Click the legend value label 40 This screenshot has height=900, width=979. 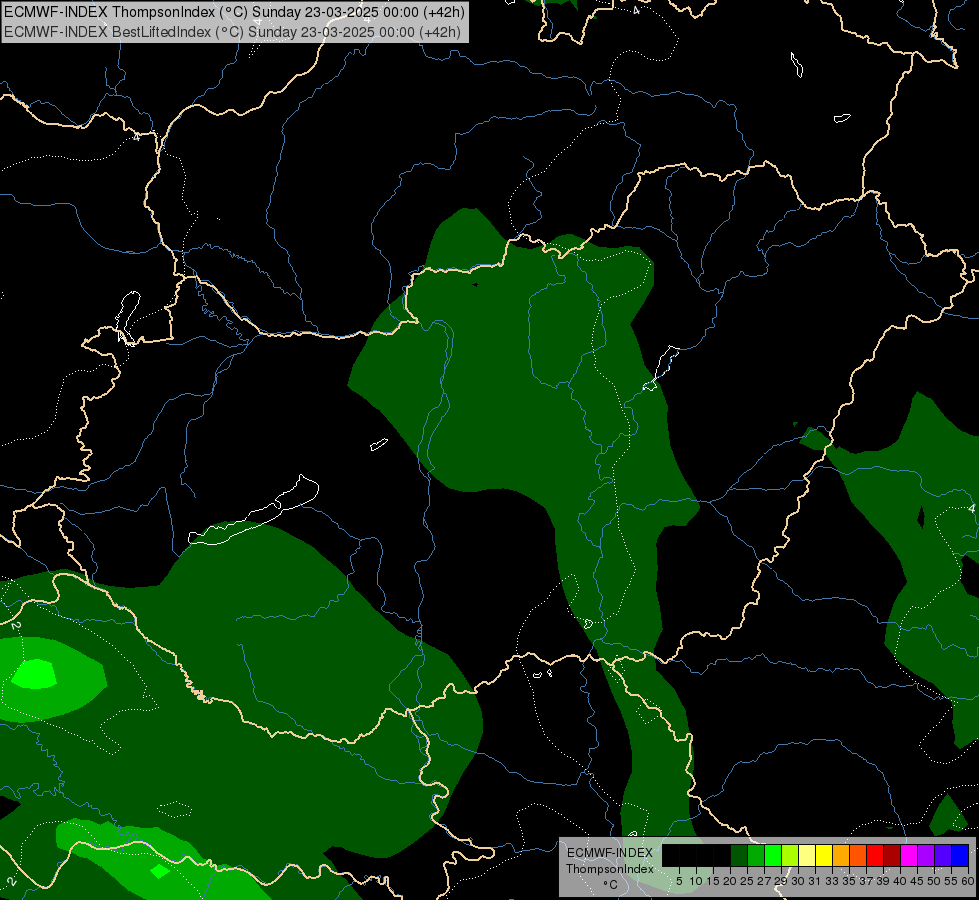(900, 881)
